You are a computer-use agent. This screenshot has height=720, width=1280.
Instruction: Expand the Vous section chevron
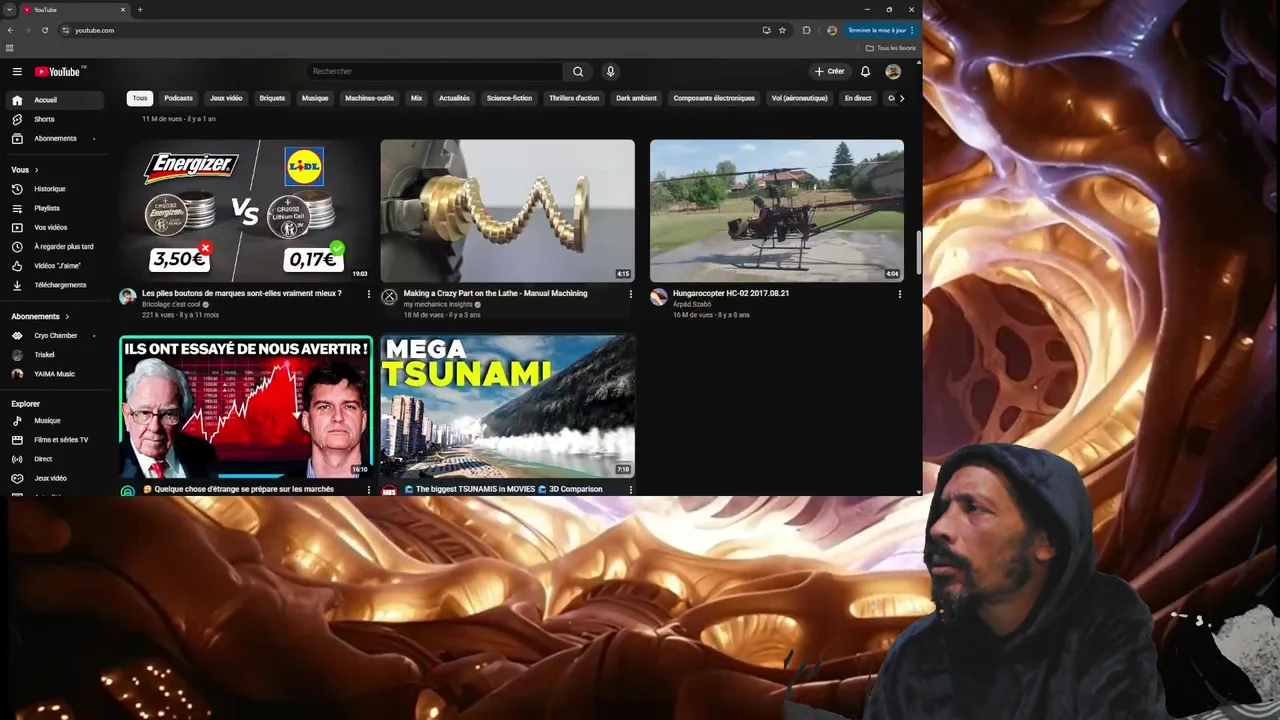pos(36,170)
